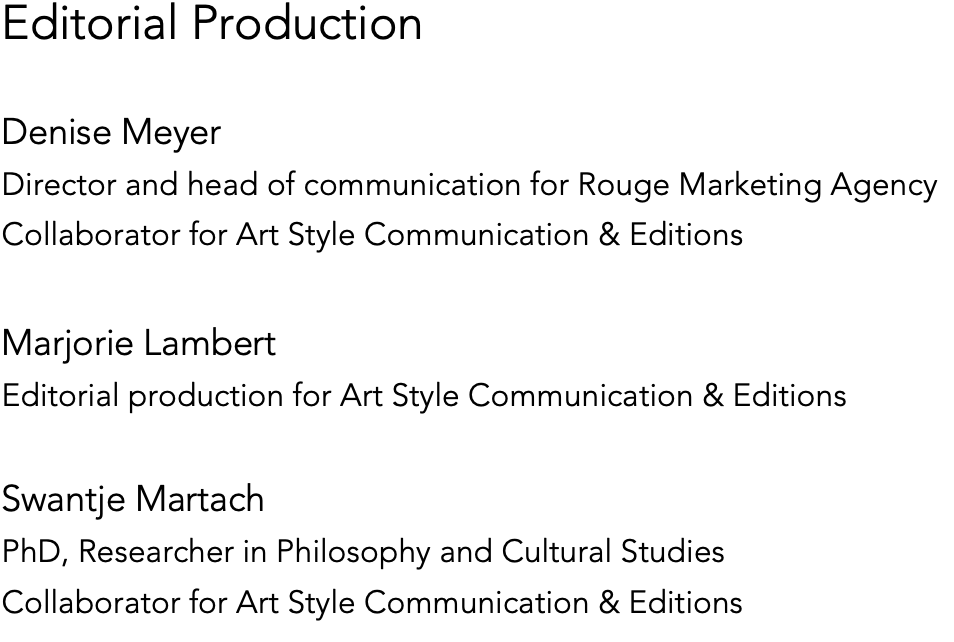Select the name "Swantje Martach"
Image resolution: width=954 pixels, height=642 pixels.
tap(133, 498)
